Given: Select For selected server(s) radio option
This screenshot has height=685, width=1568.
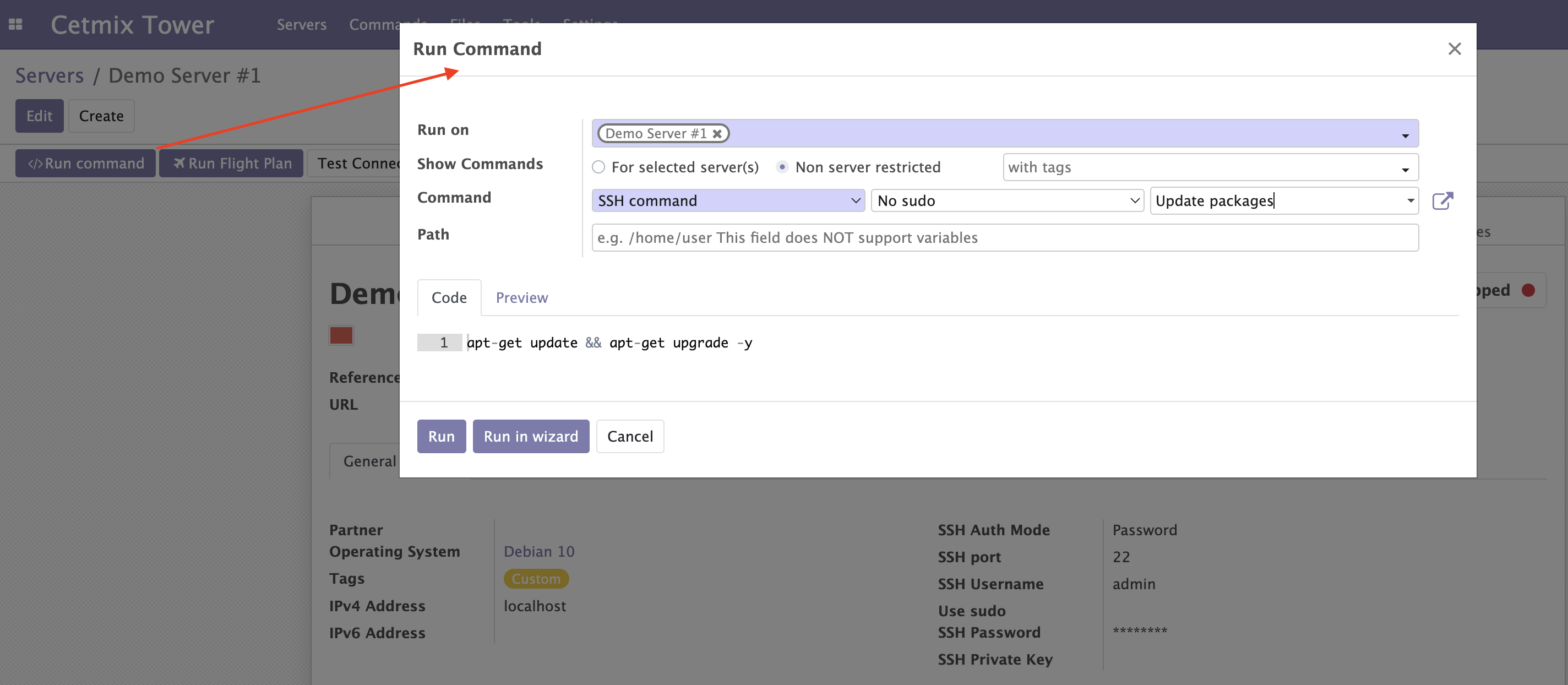Looking at the screenshot, I should pyautogui.click(x=599, y=167).
